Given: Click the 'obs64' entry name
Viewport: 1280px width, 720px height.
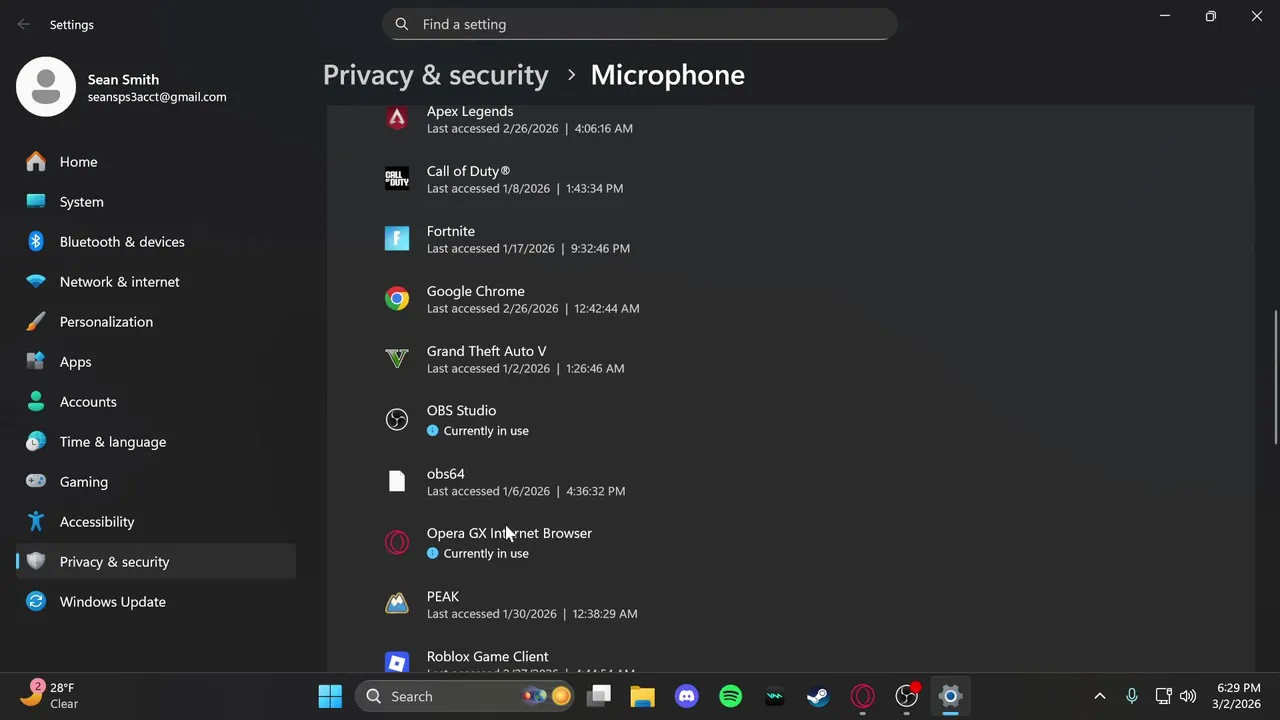Looking at the screenshot, I should (x=446, y=474).
